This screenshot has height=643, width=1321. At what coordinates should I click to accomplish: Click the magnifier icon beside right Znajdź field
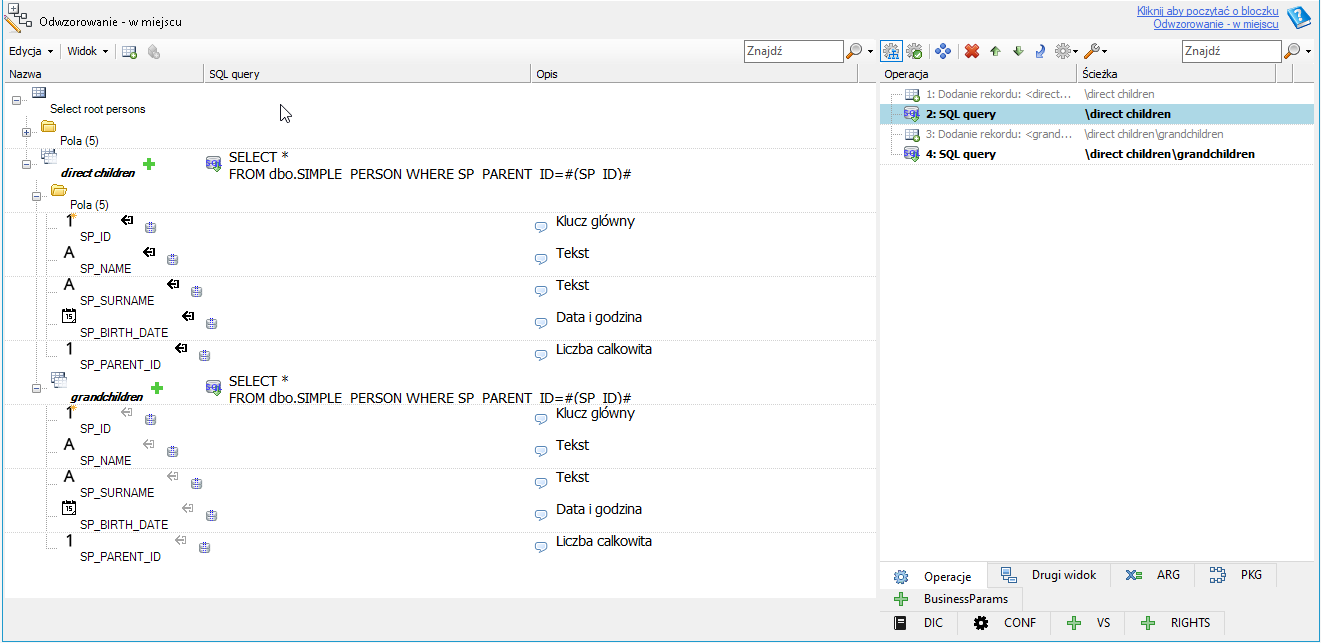(x=1293, y=51)
